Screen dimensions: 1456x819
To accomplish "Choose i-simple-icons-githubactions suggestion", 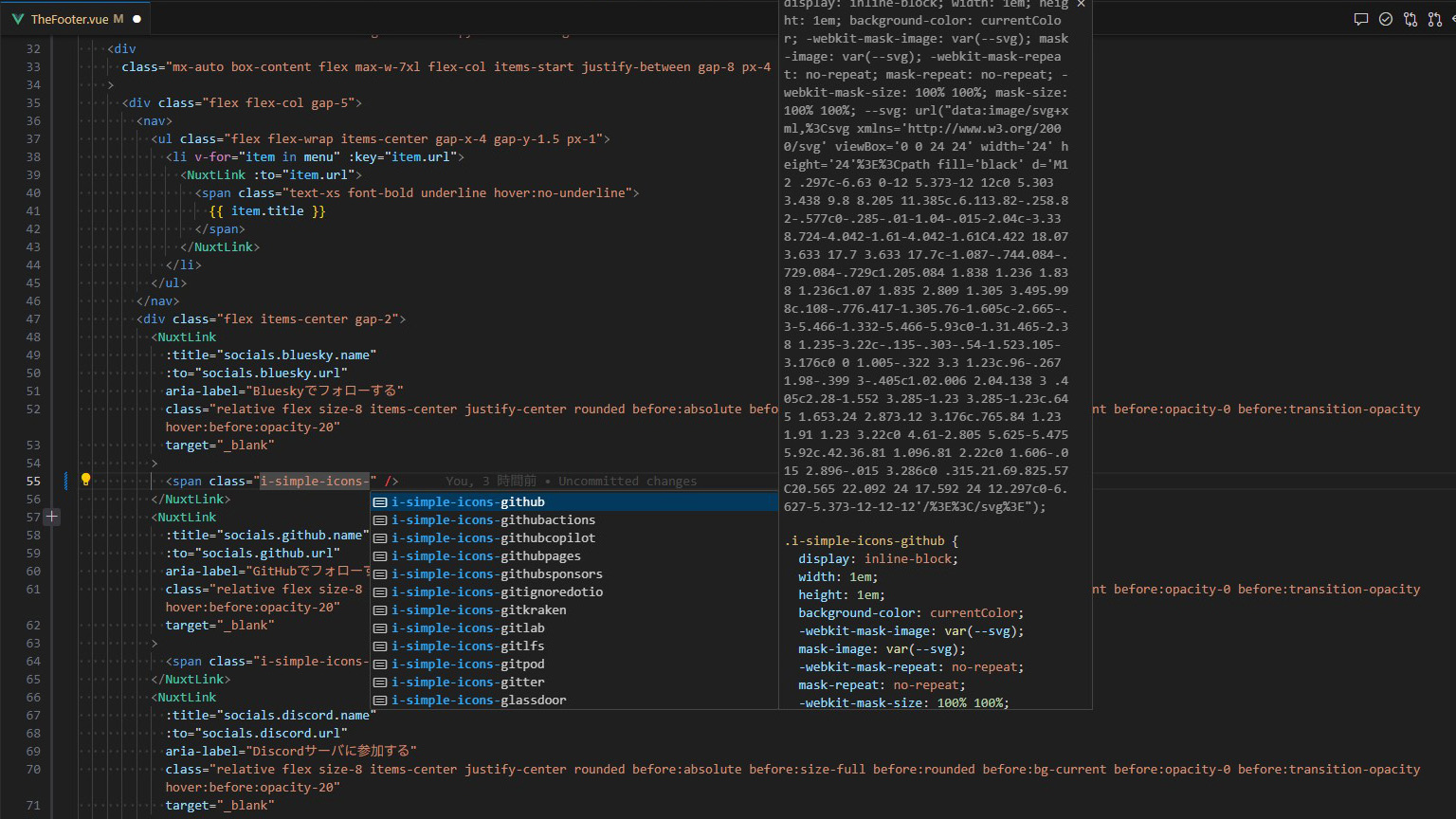I will coord(573,520).
